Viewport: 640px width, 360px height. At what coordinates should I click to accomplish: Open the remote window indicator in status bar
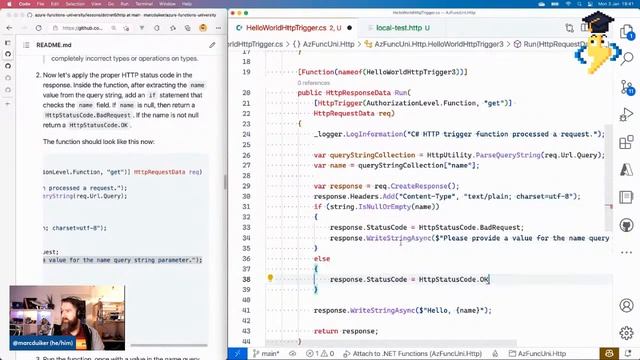click(x=238, y=353)
